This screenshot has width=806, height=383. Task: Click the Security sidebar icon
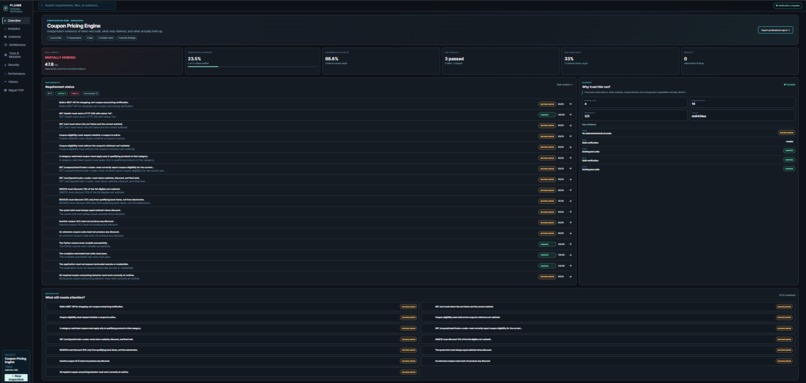tap(5, 65)
